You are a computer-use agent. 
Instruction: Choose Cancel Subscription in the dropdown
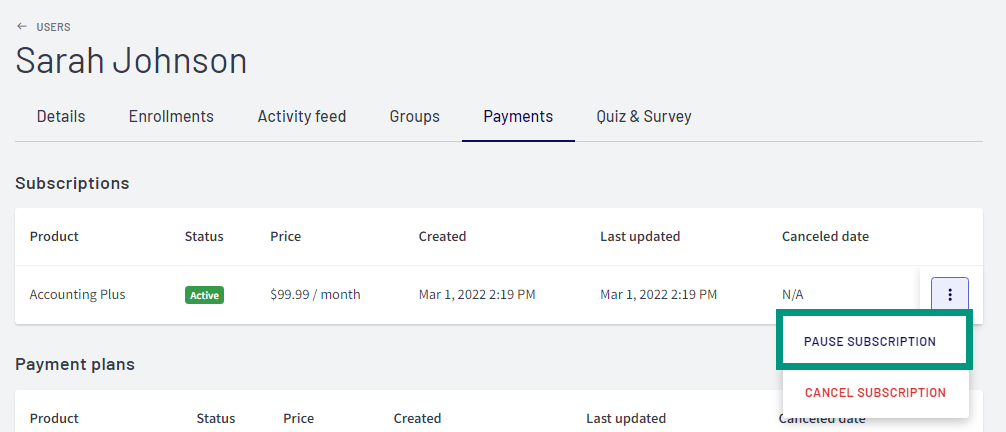click(875, 392)
